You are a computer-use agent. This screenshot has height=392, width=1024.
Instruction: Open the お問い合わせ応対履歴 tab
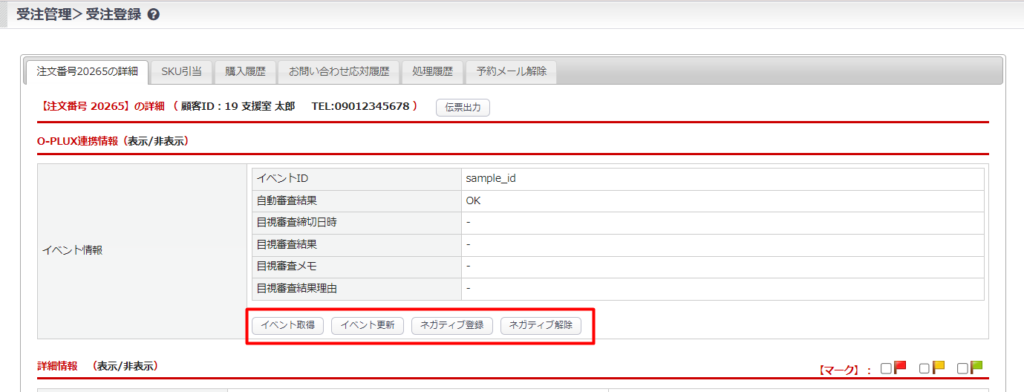(x=339, y=73)
